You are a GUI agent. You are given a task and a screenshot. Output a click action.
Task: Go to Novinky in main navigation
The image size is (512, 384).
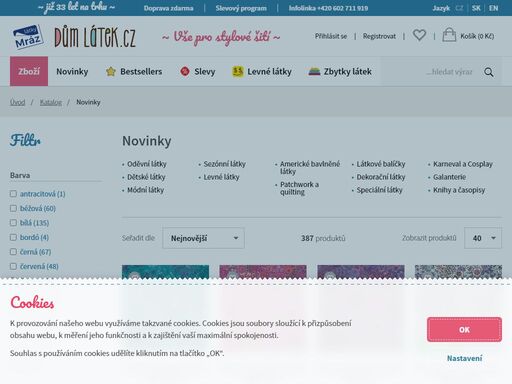coord(72,71)
